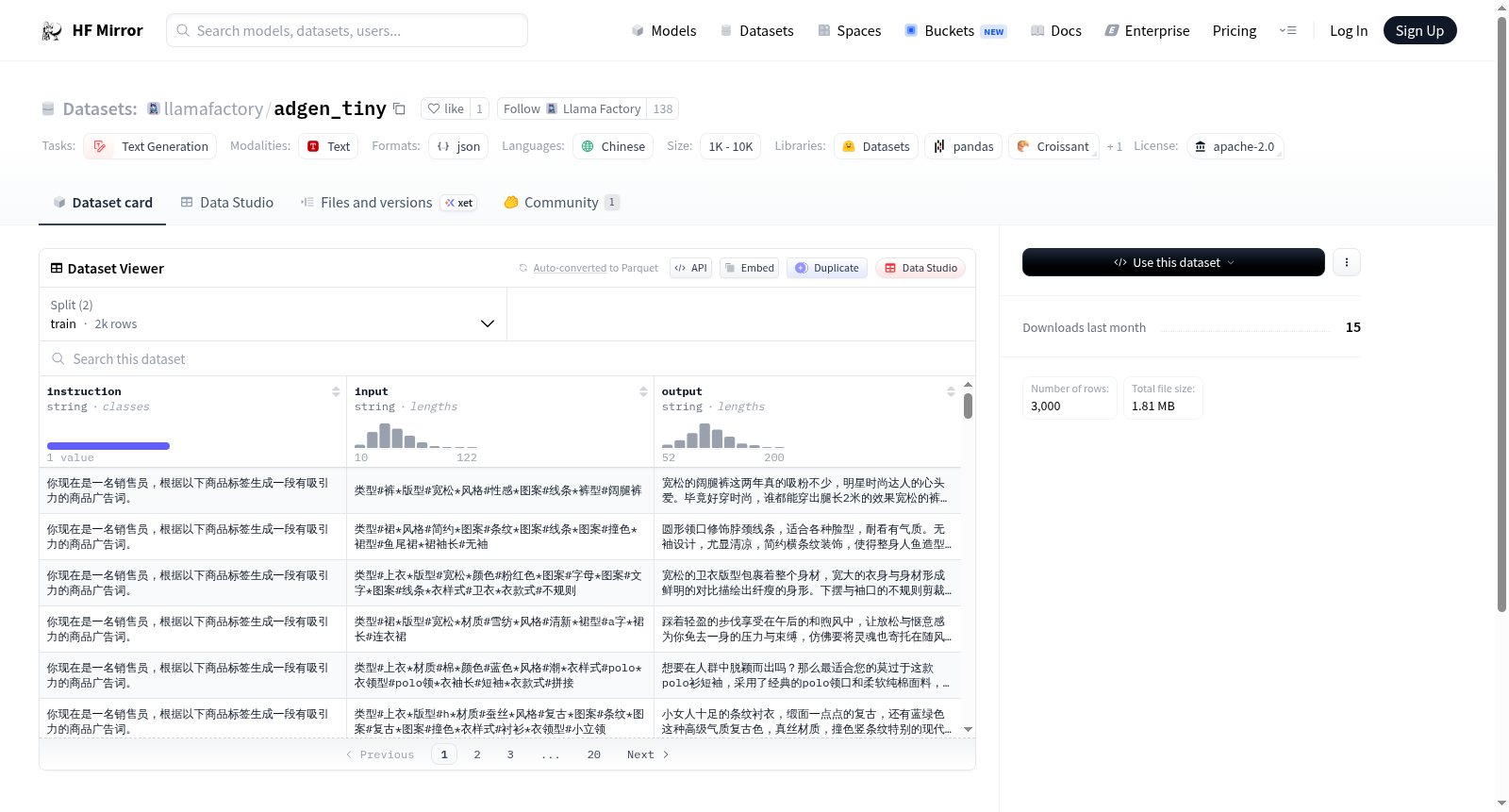Open the Llama Factory avatar icon in Follow

[552, 108]
